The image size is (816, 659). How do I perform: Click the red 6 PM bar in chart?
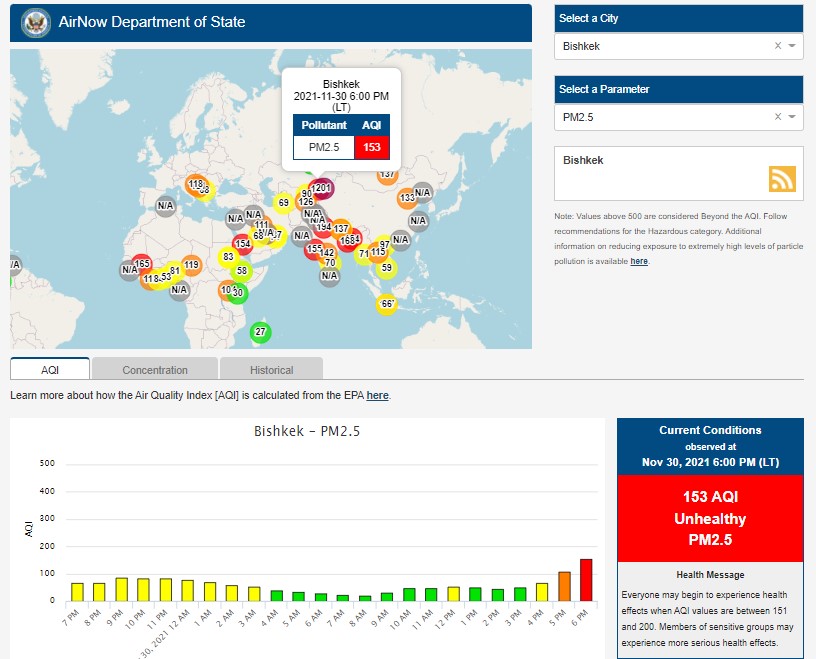coord(586,580)
